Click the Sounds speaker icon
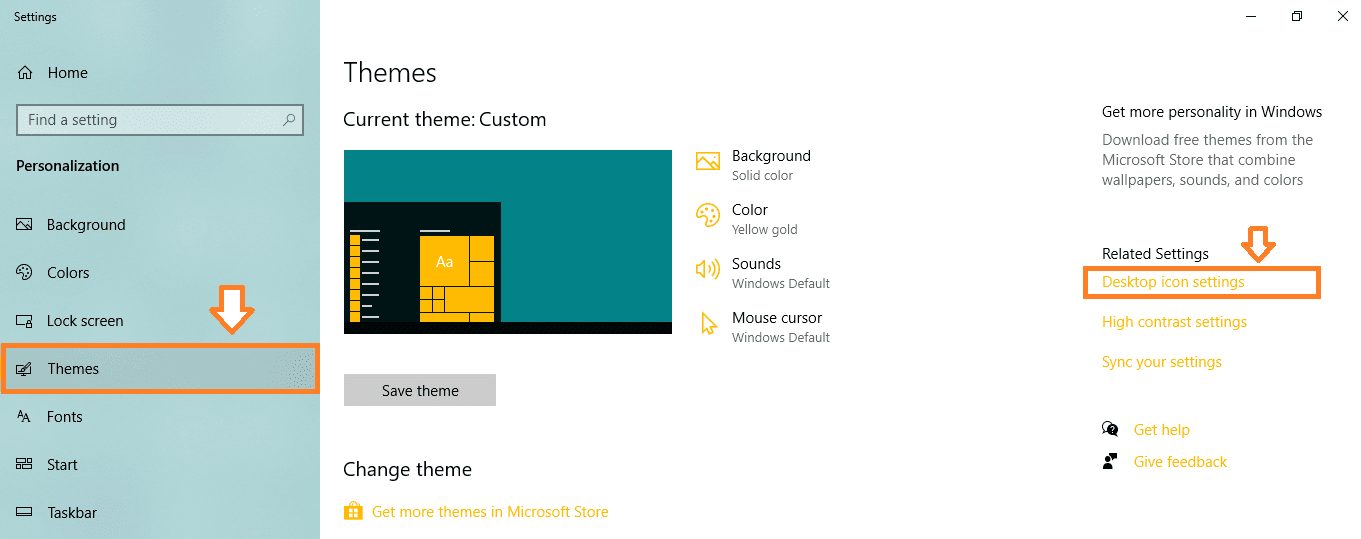 708,269
